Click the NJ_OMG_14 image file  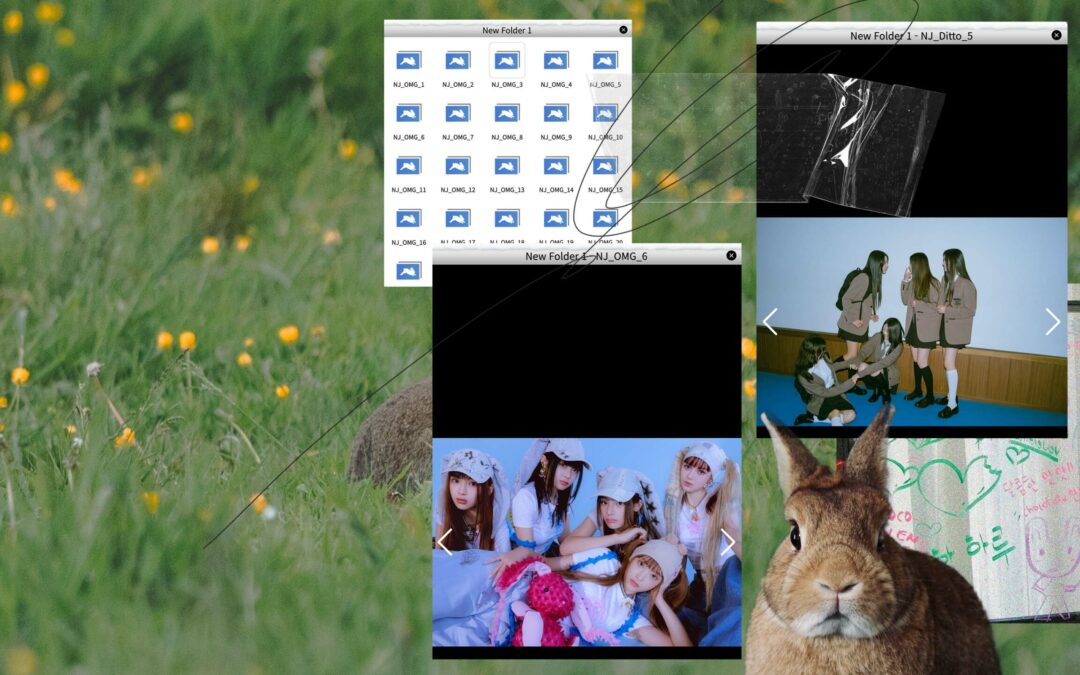[x=556, y=166]
